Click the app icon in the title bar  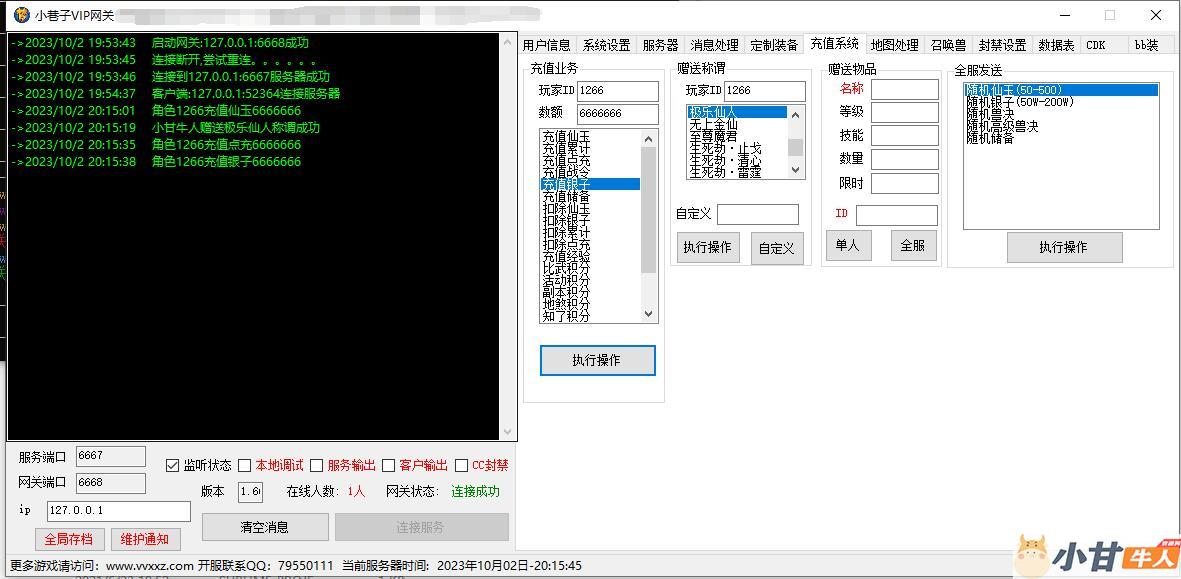pos(21,15)
